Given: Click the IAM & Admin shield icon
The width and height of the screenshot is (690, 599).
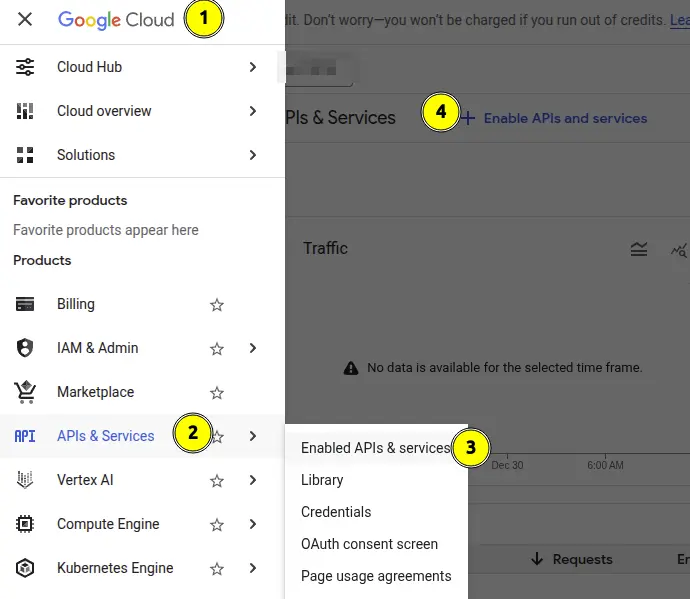Looking at the screenshot, I should [x=25, y=348].
